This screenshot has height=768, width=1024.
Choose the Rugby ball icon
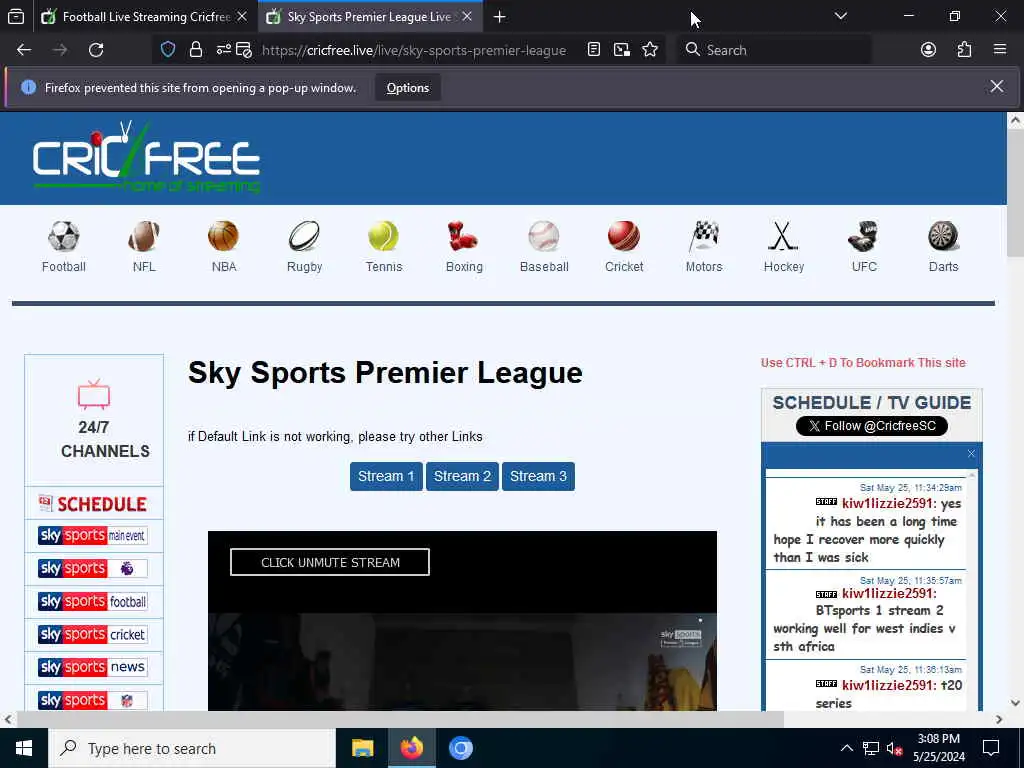coord(304,236)
